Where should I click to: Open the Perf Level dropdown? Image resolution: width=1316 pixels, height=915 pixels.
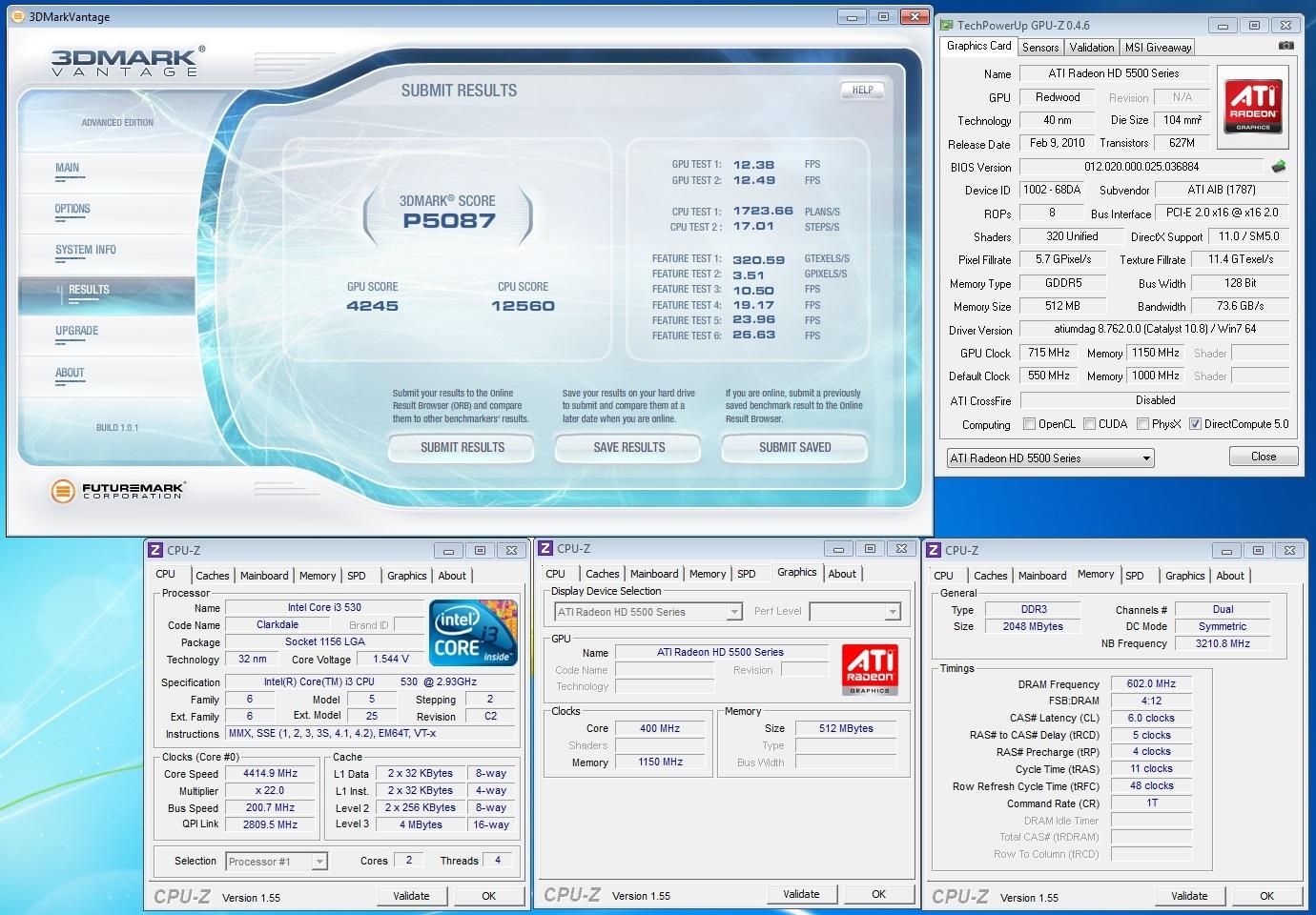(854, 611)
